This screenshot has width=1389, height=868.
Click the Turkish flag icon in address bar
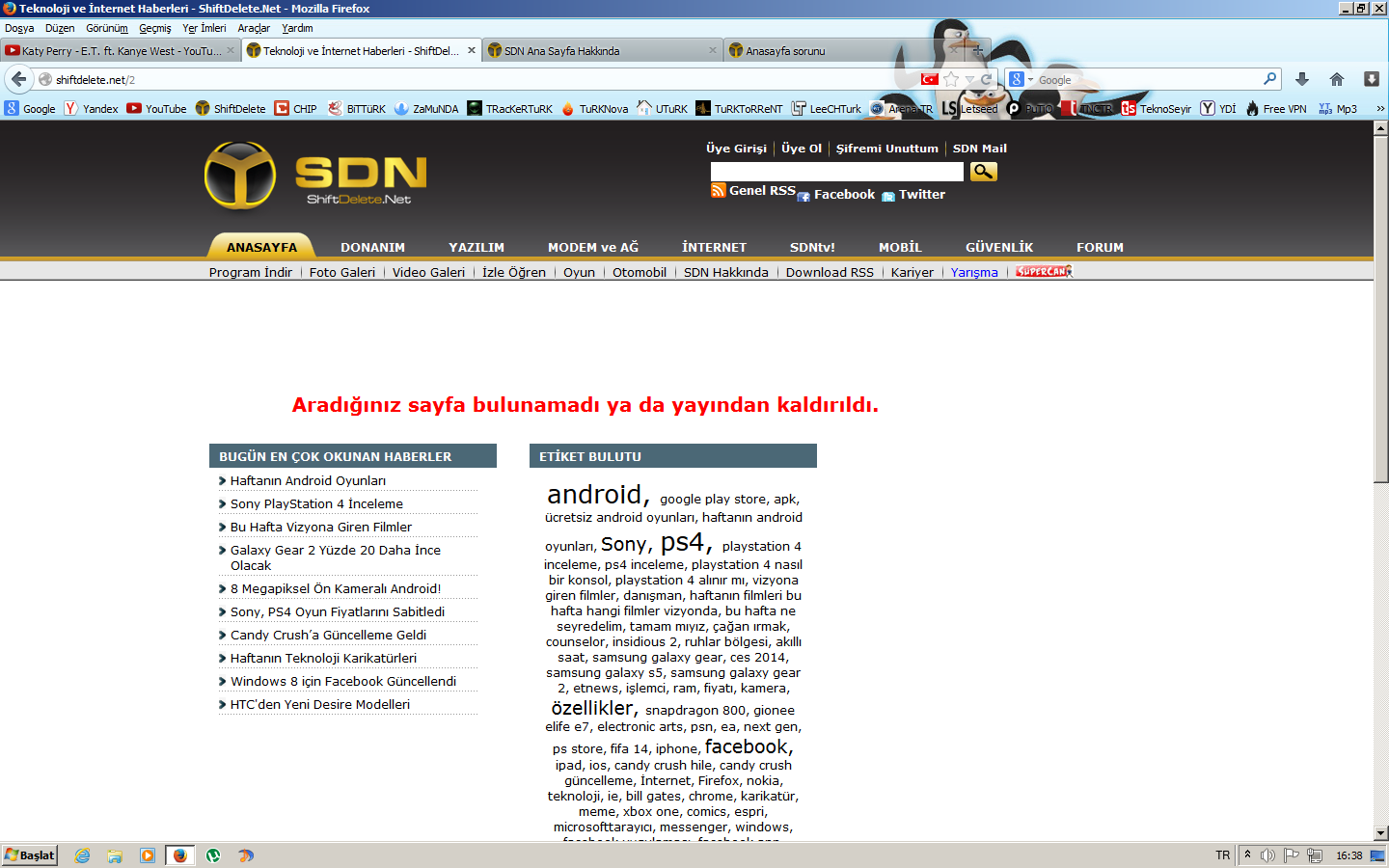coord(930,79)
